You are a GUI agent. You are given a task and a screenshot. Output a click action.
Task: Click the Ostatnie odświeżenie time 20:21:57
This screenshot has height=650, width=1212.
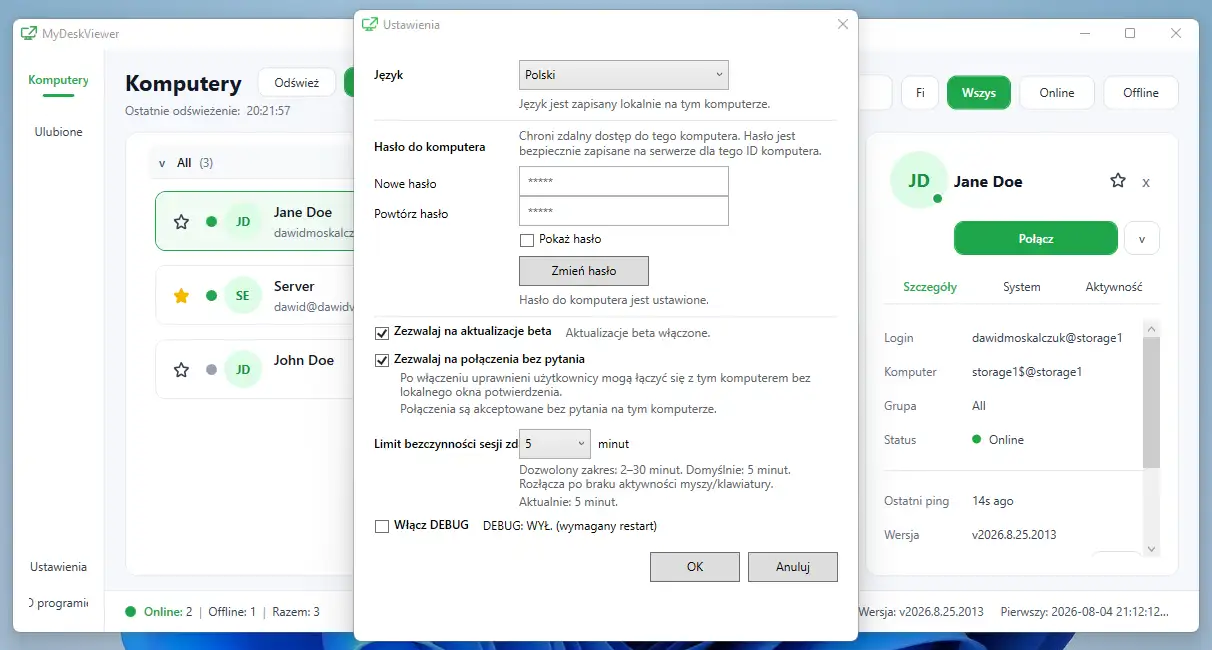pyautogui.click(x=268, y=111)
